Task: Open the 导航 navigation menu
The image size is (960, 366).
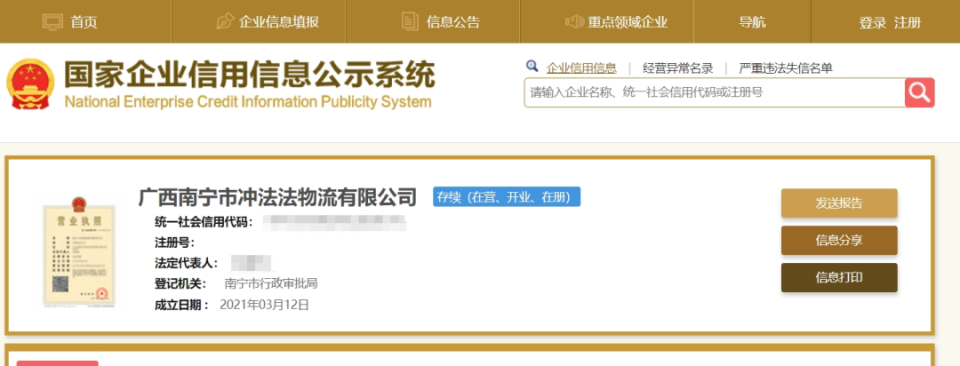Action: [x=752, y=22]
